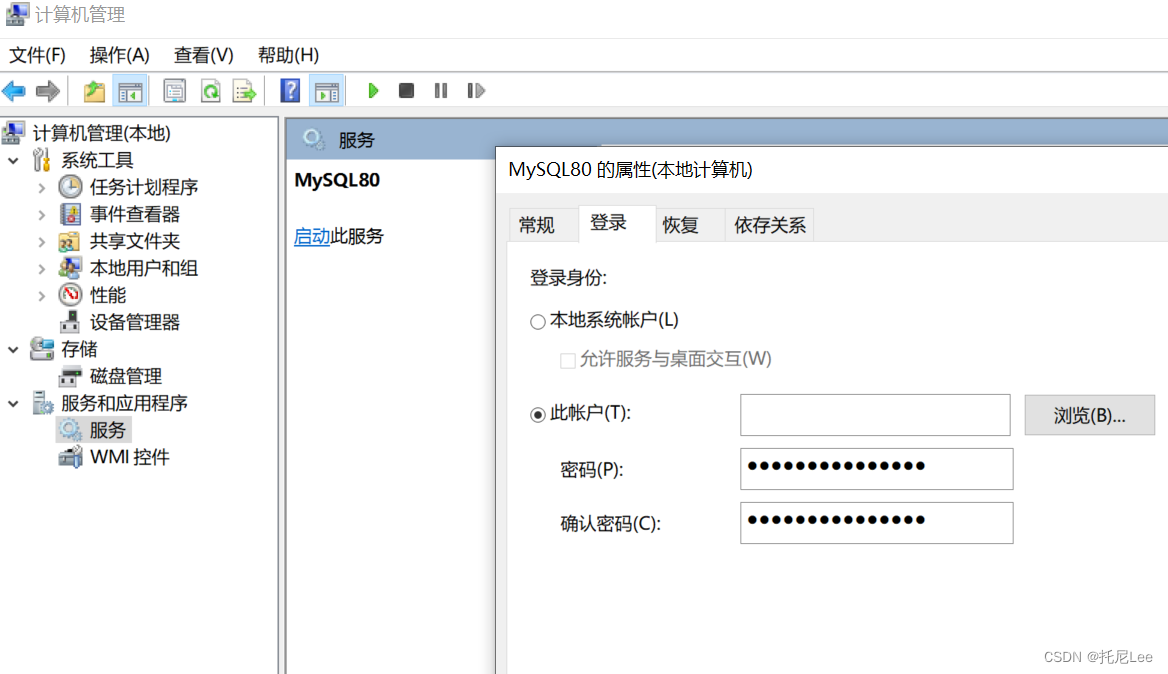Toggle the console tree visibility icon
This screenshot has width=1168, height=674.
(x=131, y=90)
